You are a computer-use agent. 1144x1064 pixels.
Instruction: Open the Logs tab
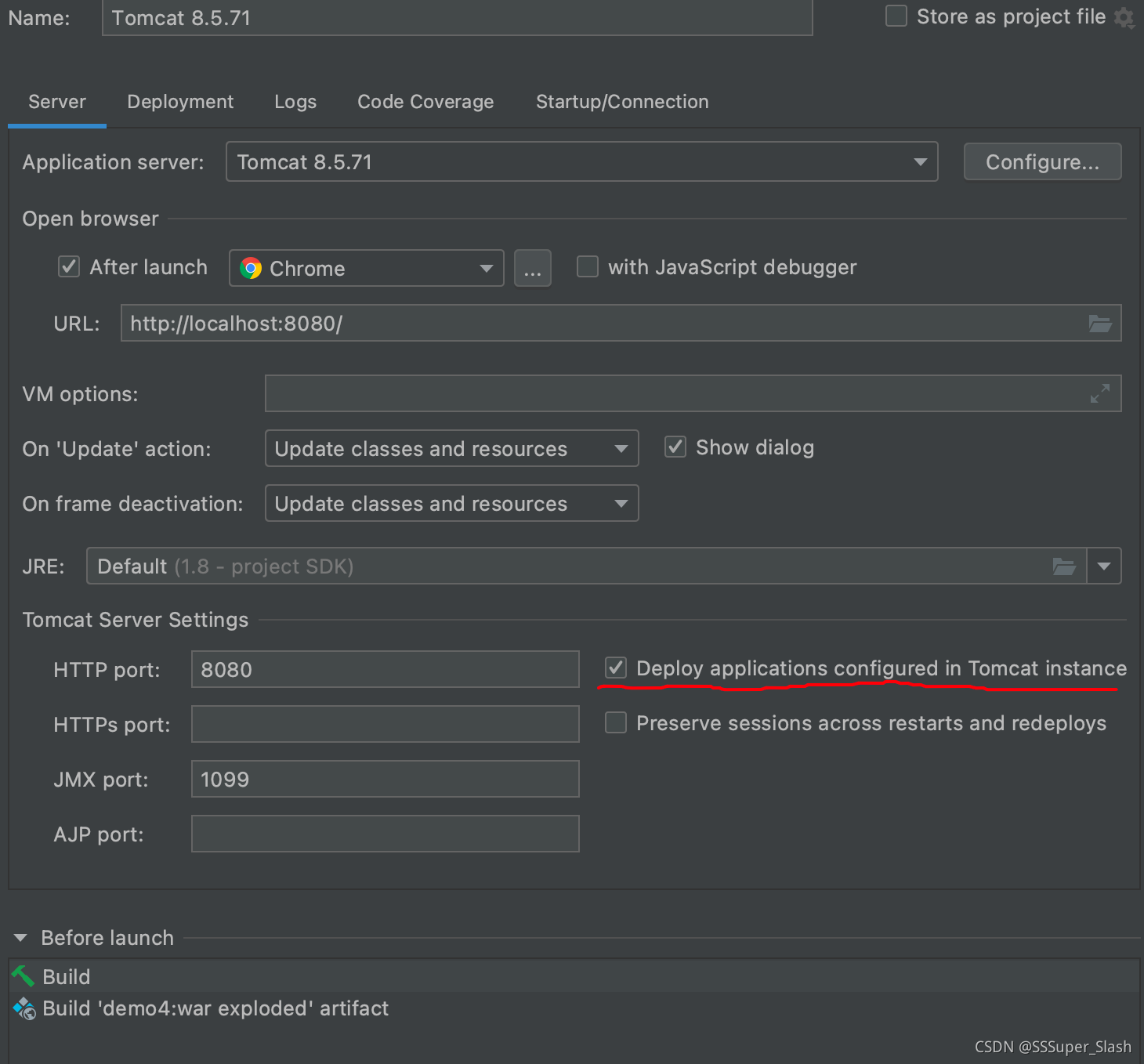pyautogui.click(x=295, y=102)
